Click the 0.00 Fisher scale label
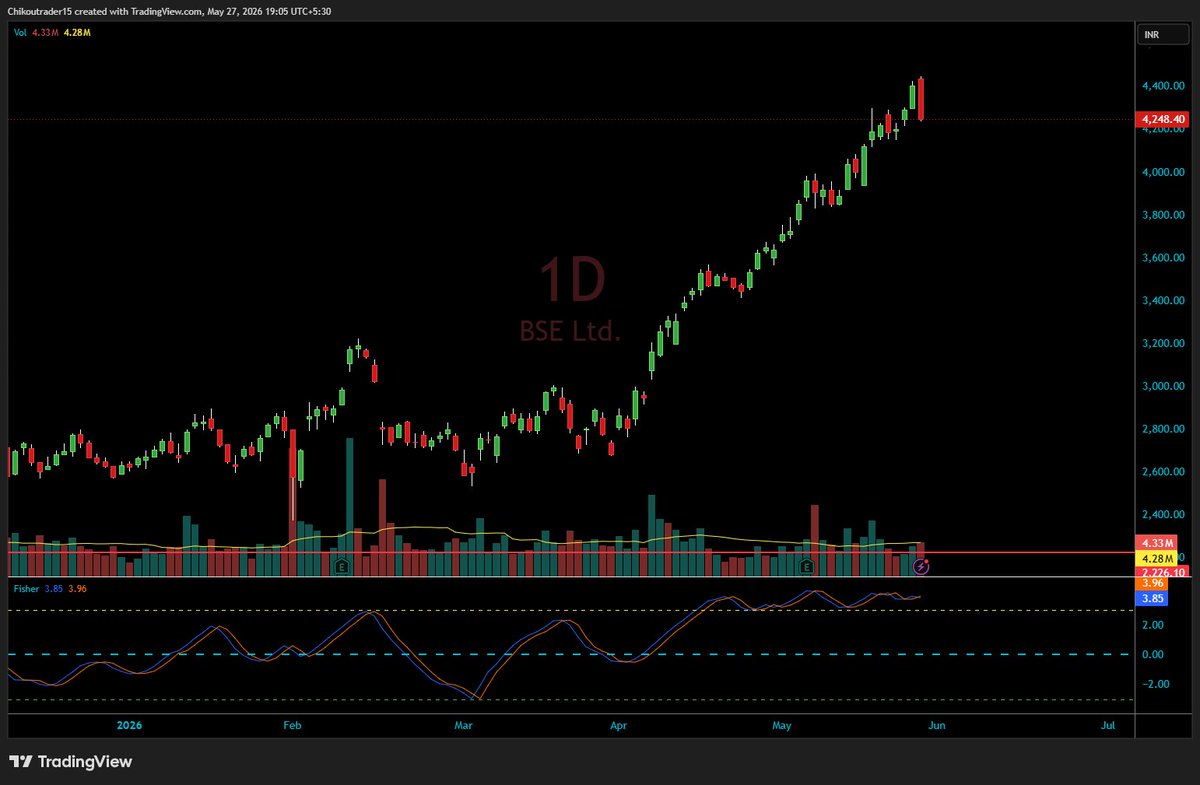Image resolution: width=1200 pixels, height=785 pixels. point(1153,654)
